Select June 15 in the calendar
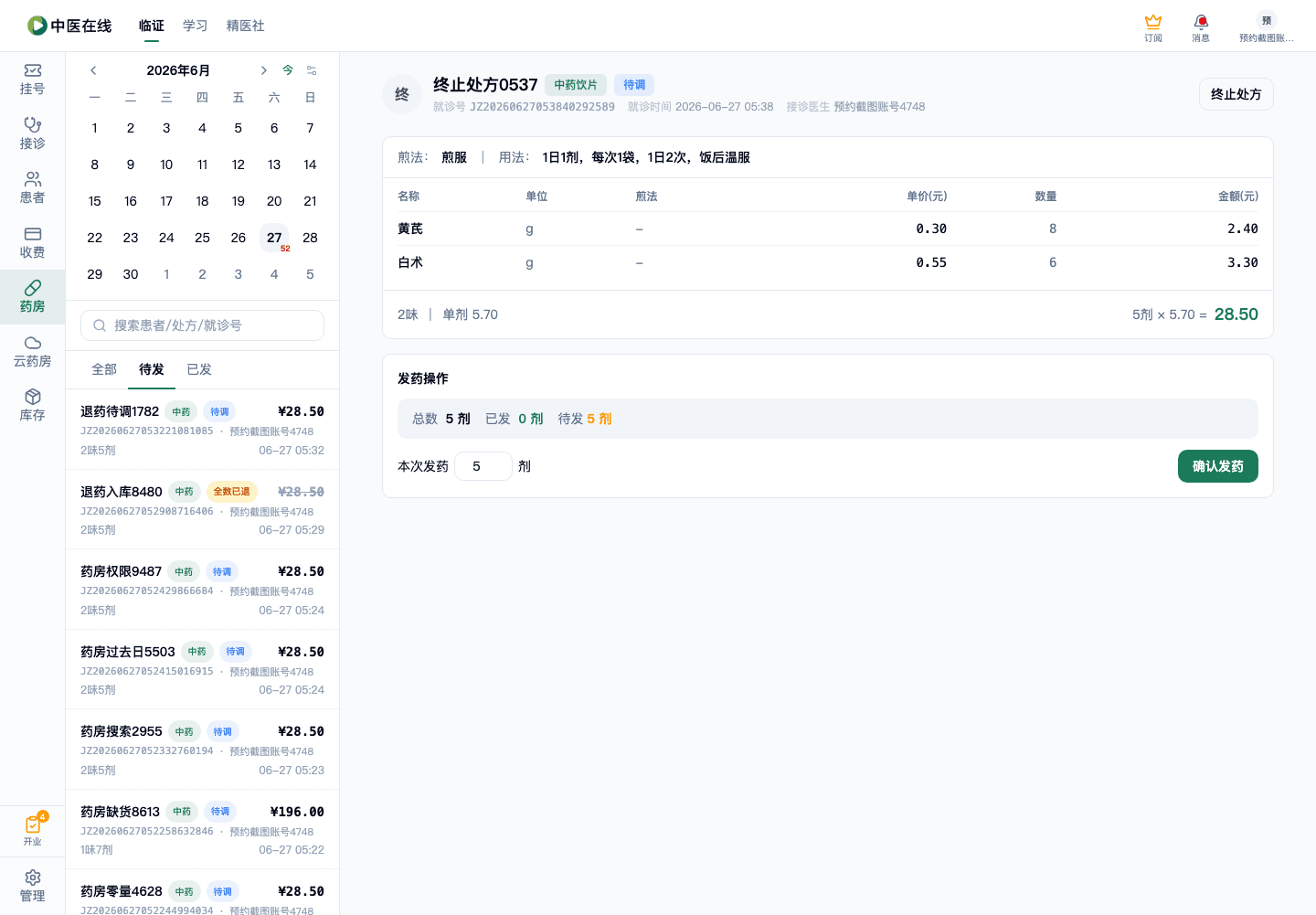The height and width of the screenshot is (915, 1316). tap(94, 201)
